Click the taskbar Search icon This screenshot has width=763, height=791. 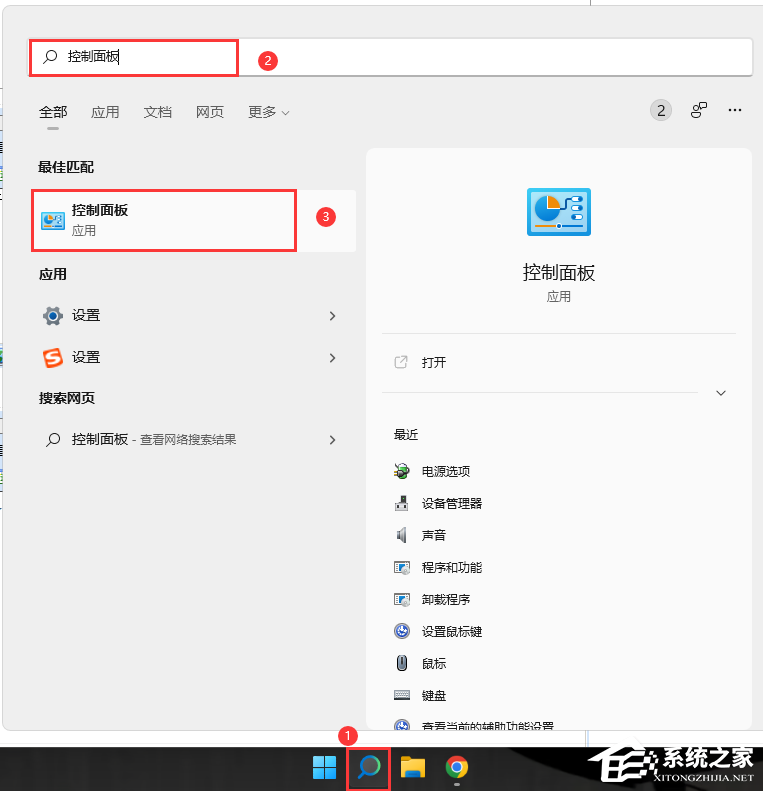(369, 767)
